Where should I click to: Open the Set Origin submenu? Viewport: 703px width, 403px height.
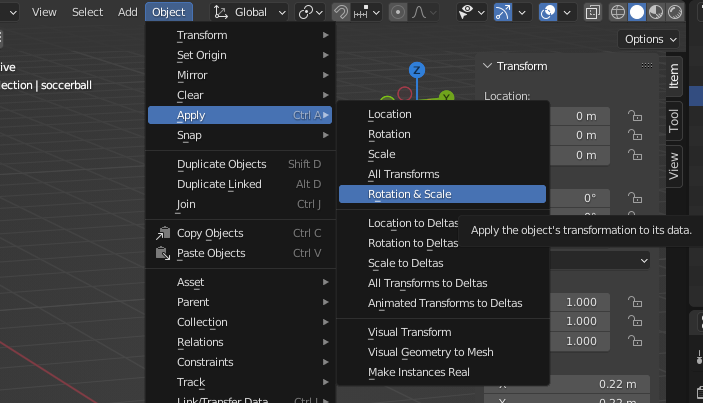click(240, 55)
